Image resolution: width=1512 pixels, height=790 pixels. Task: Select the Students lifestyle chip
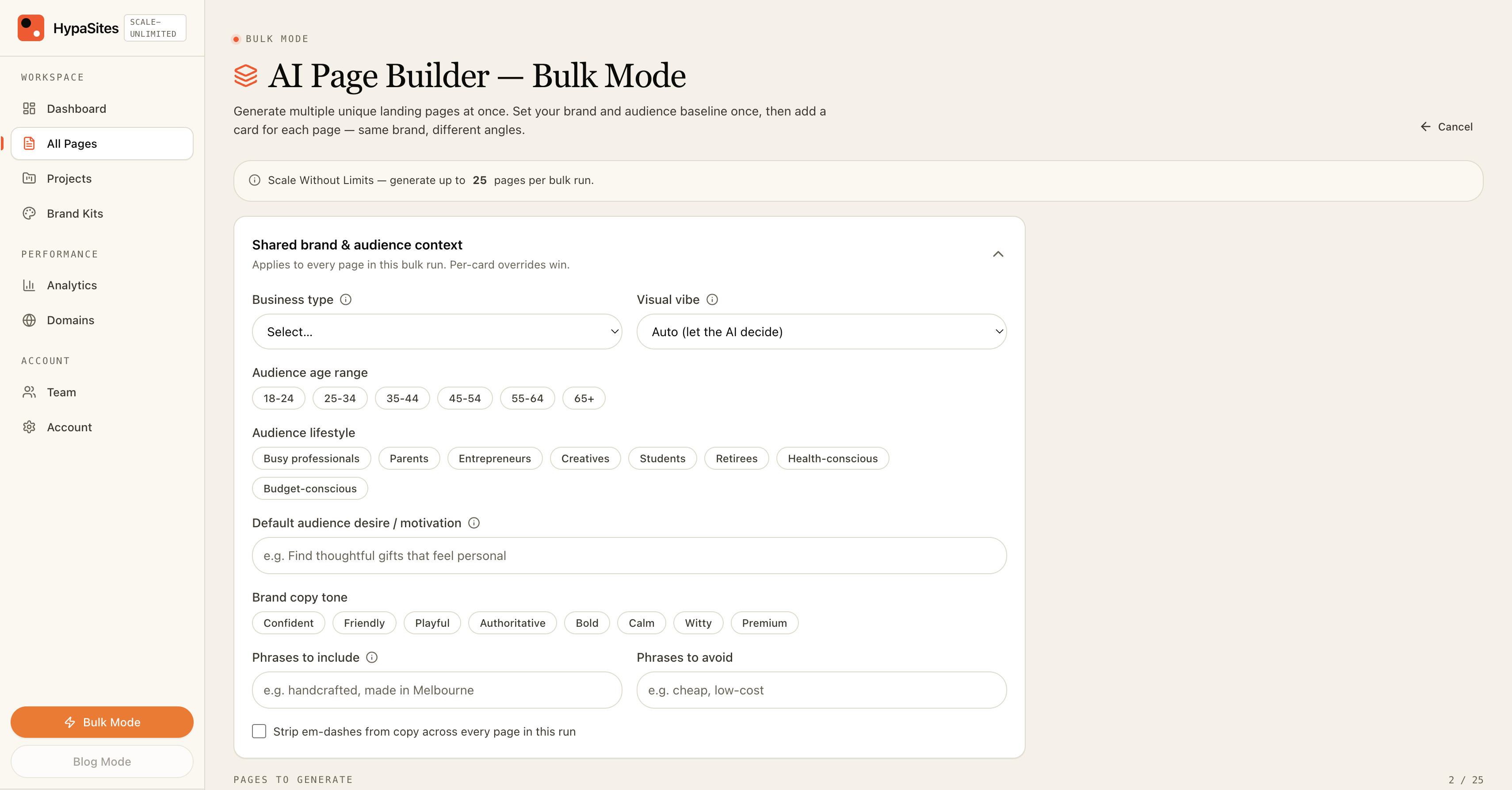pyautogui.click(x=662, y=458)
